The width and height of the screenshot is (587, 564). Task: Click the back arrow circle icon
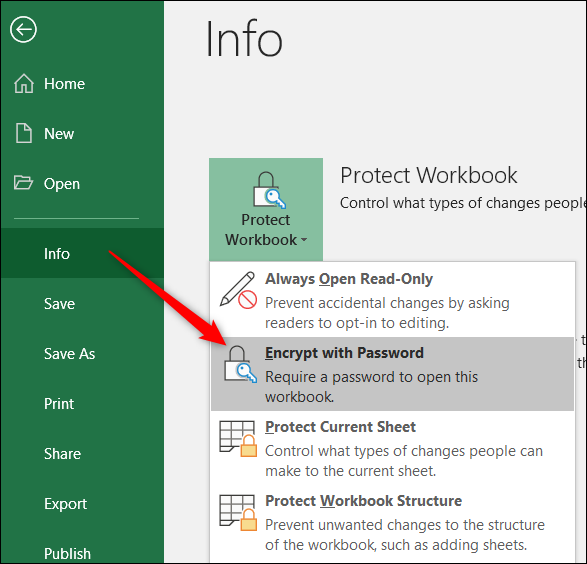(23, 30)
